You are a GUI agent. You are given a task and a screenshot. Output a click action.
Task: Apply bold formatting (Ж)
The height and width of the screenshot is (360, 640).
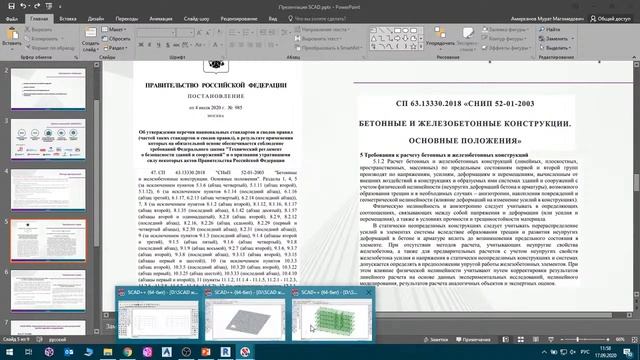[141, 45]
